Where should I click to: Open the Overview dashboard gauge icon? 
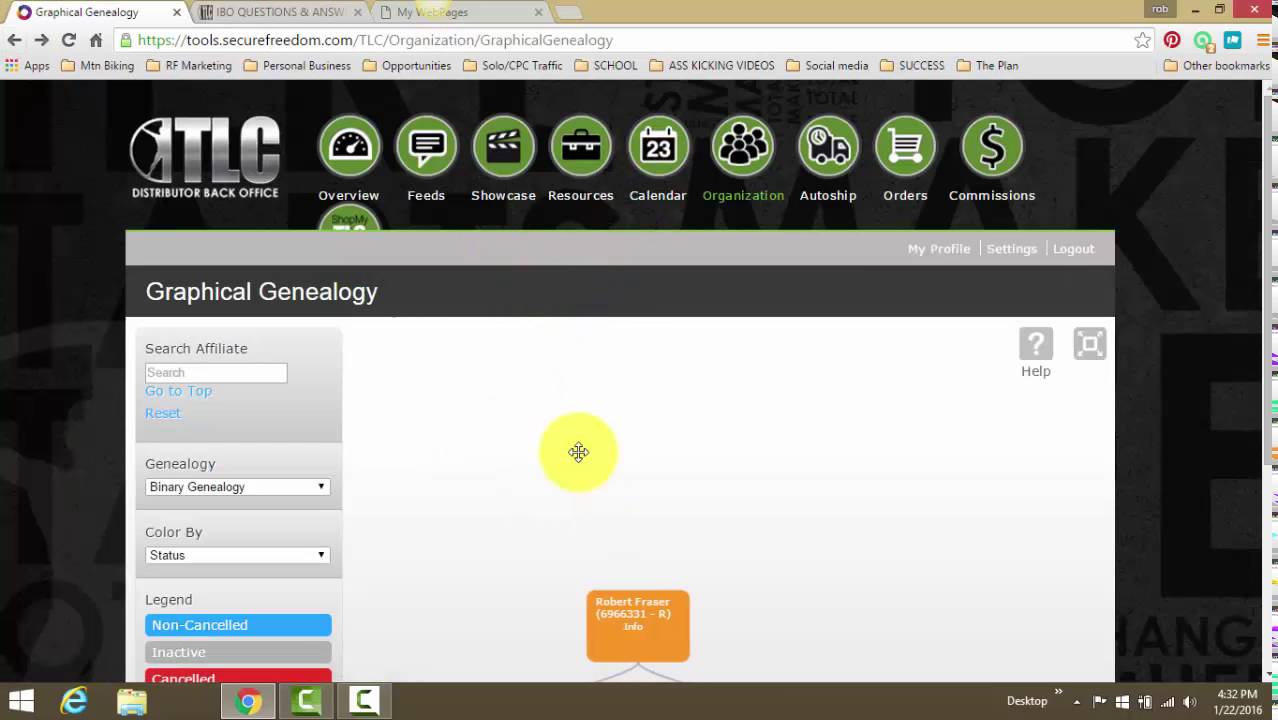(x=349, y=146)
